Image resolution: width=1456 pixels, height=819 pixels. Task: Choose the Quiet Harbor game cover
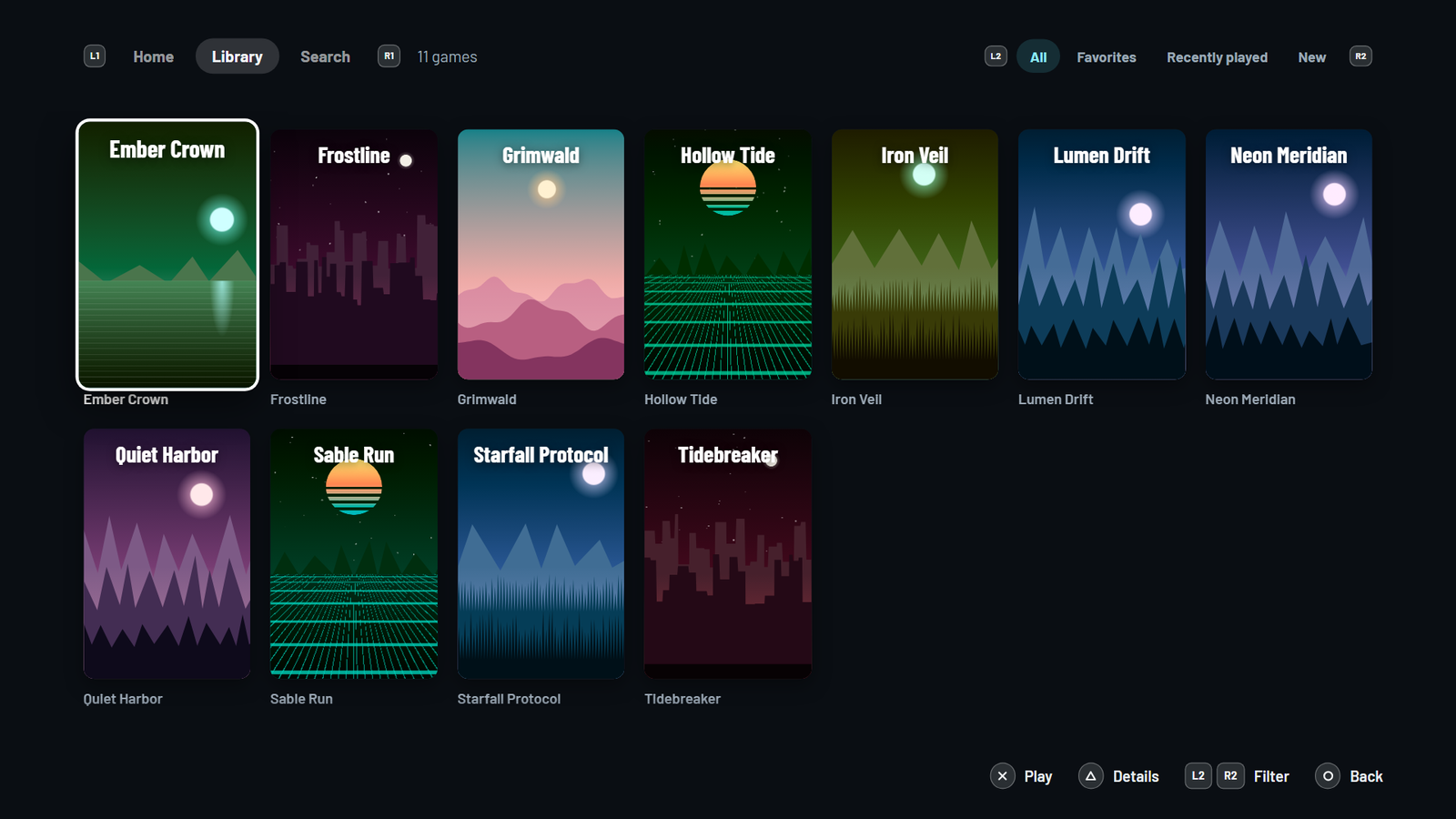point(167,554)
